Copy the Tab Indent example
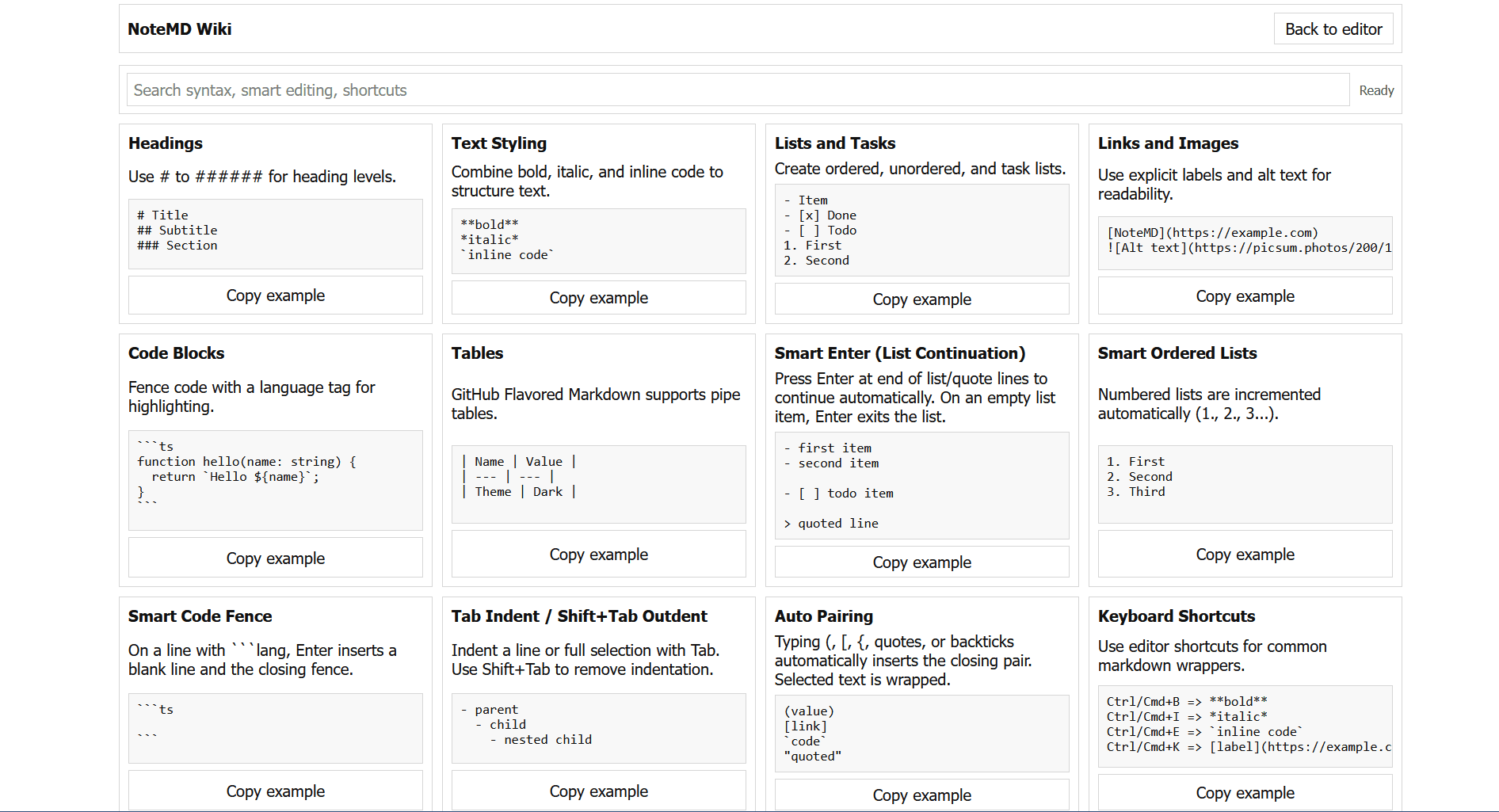Screen dimensions: 1499x812 (x=598, y=791)
